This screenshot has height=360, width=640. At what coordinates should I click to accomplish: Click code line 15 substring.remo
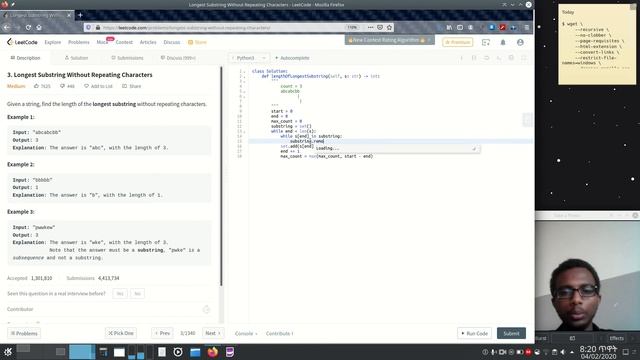pyautogui.click(x=307, y=141)
